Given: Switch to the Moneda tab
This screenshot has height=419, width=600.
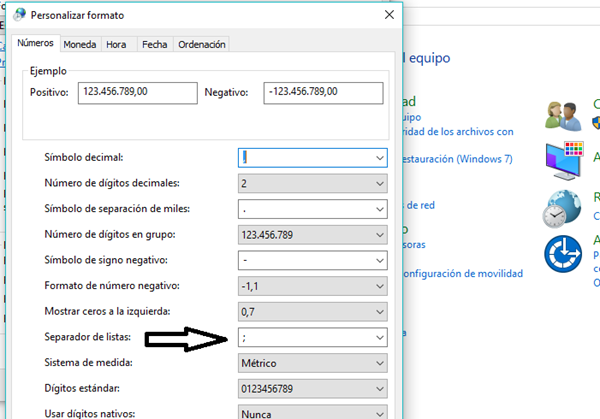Looking at the screenshot, I should [x=80, y=44].
